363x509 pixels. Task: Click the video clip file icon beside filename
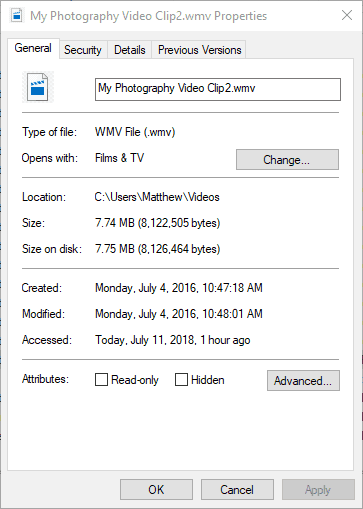(x=38, y=87)
